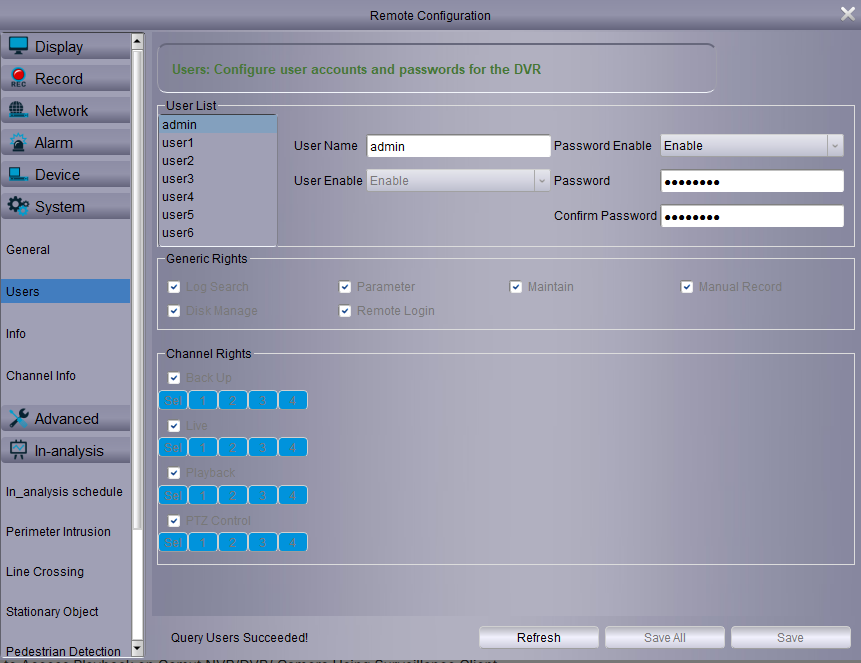
Task: Click the Save All button
Action: [664, 638]
